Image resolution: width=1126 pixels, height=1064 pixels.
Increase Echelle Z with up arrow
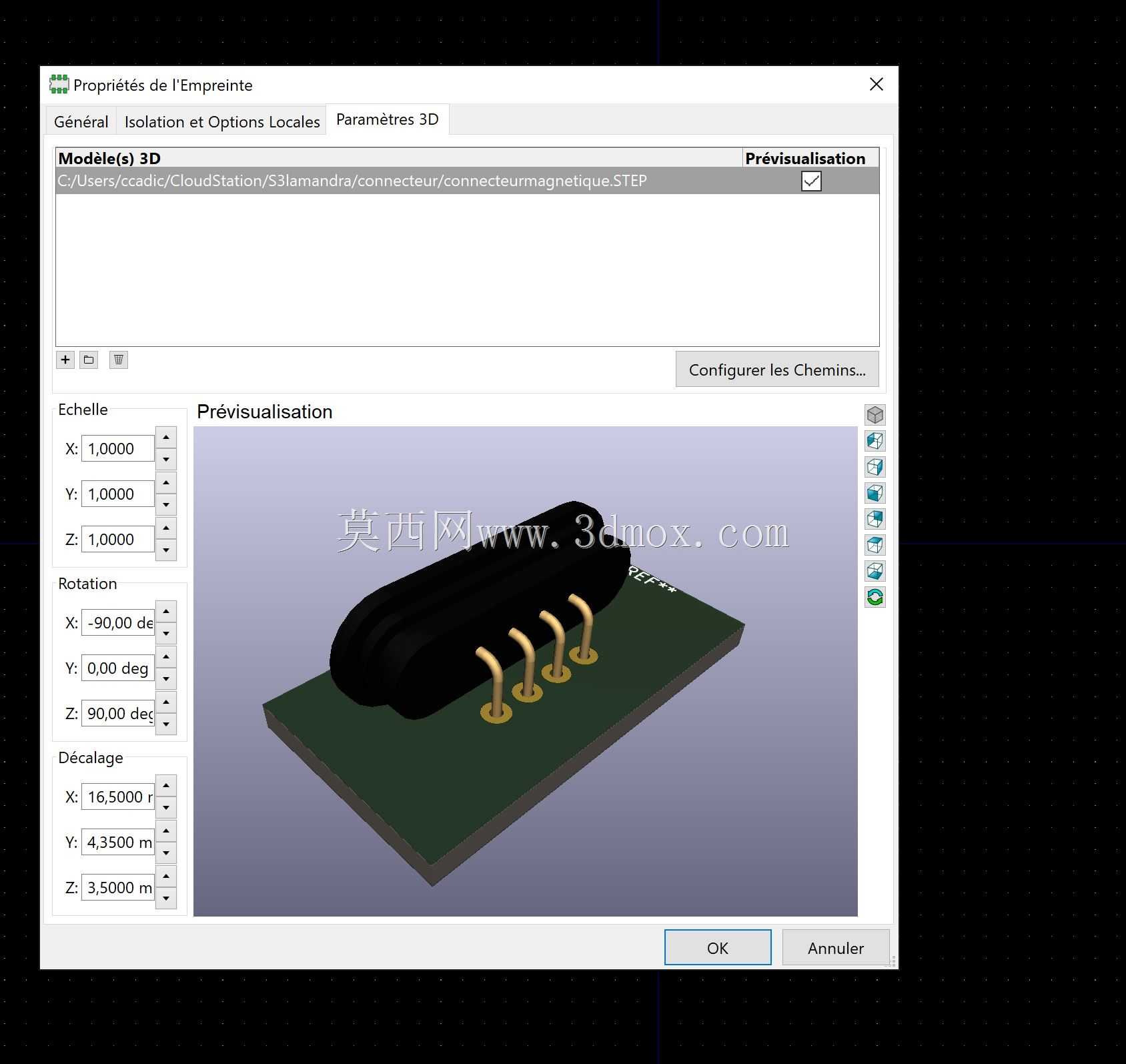coord(166,528)
